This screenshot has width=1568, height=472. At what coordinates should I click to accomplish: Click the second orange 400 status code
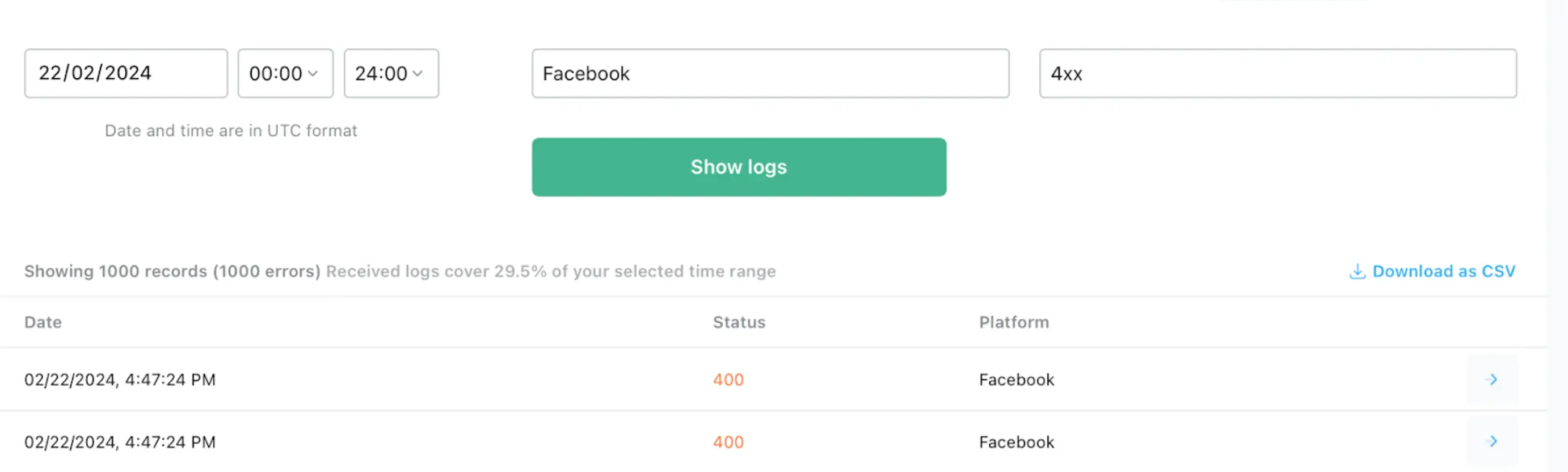[727, 441]
